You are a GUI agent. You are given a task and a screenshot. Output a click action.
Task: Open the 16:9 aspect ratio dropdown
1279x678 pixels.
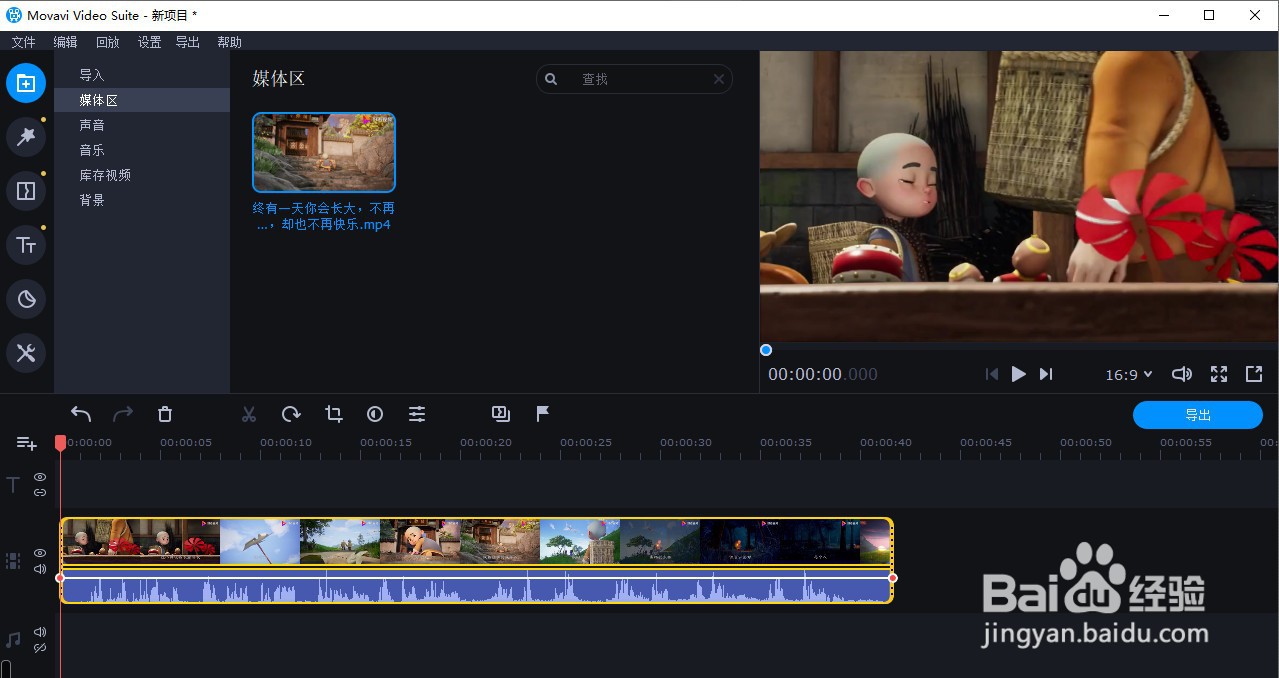click(1129, 374)
